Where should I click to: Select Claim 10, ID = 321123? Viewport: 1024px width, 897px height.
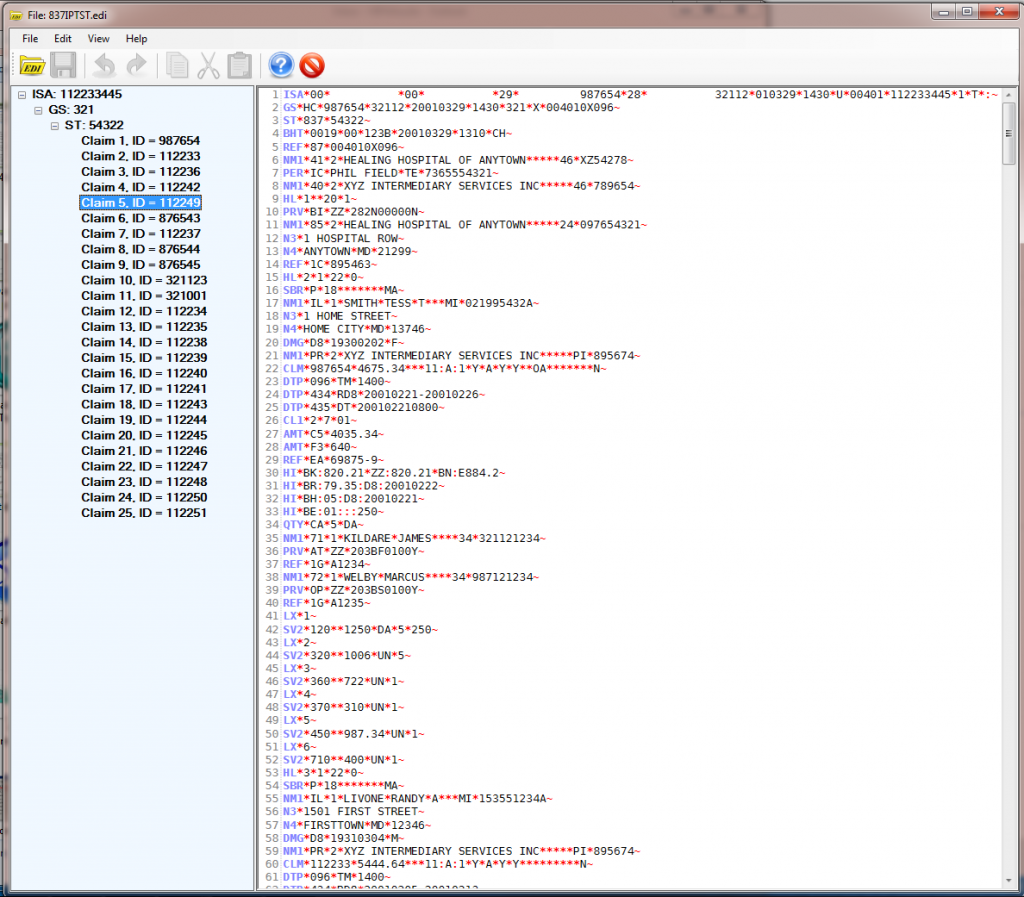[x=144, y=280]
